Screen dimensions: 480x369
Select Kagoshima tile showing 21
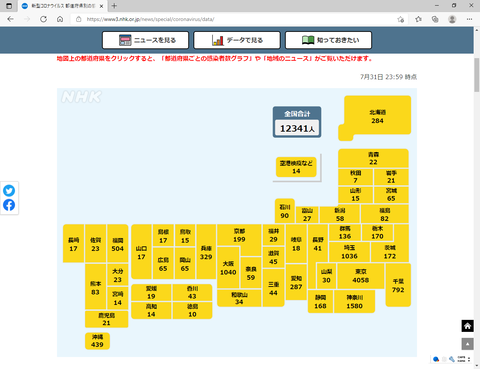pos(106,319)
